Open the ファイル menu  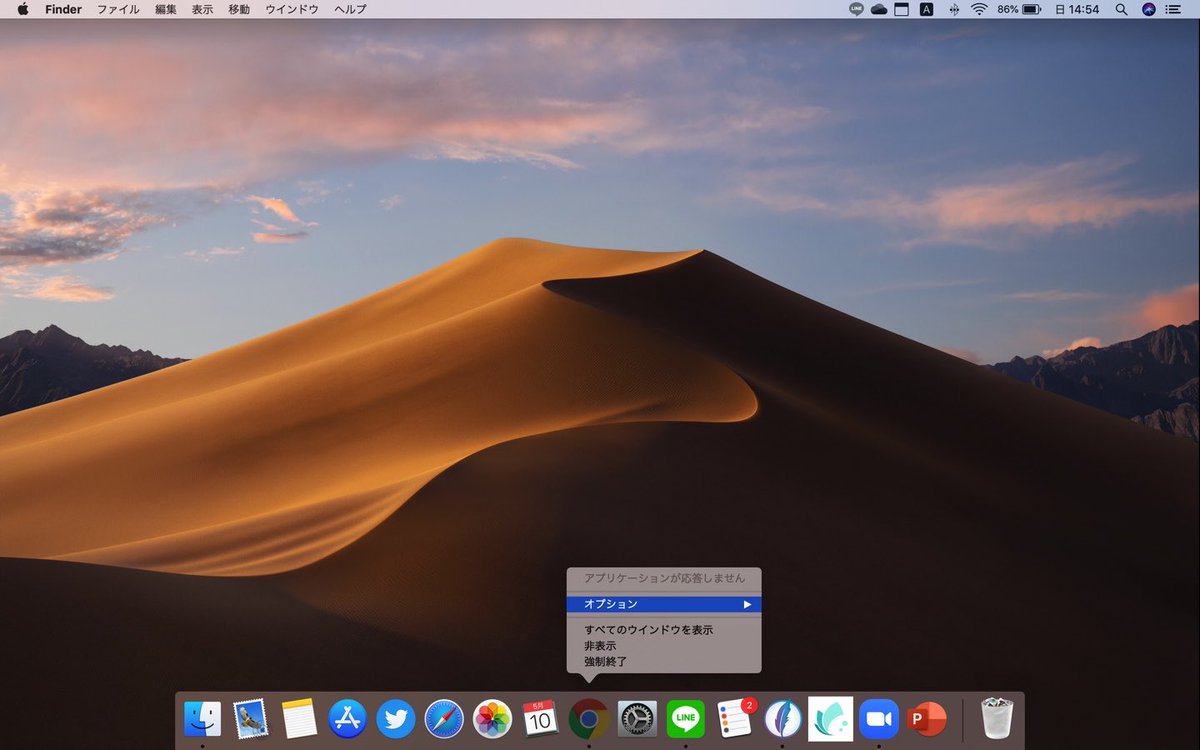[x=118, y=9]
